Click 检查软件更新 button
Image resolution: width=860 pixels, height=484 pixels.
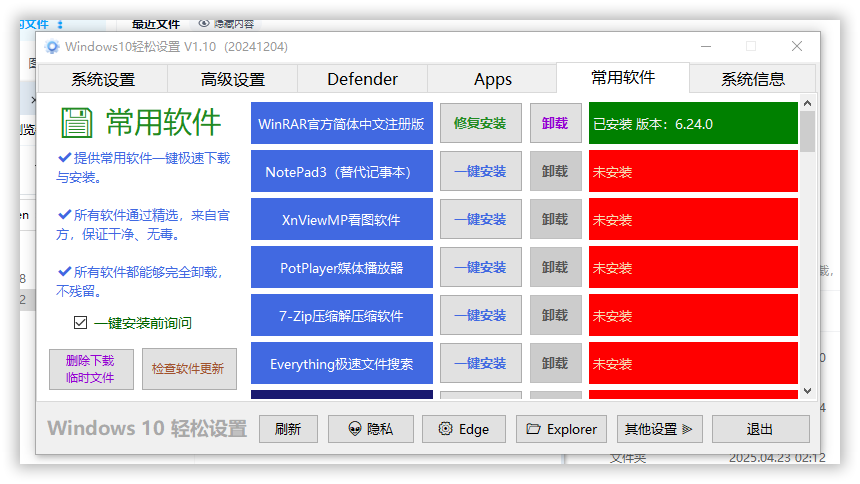[x=189, y=369]
